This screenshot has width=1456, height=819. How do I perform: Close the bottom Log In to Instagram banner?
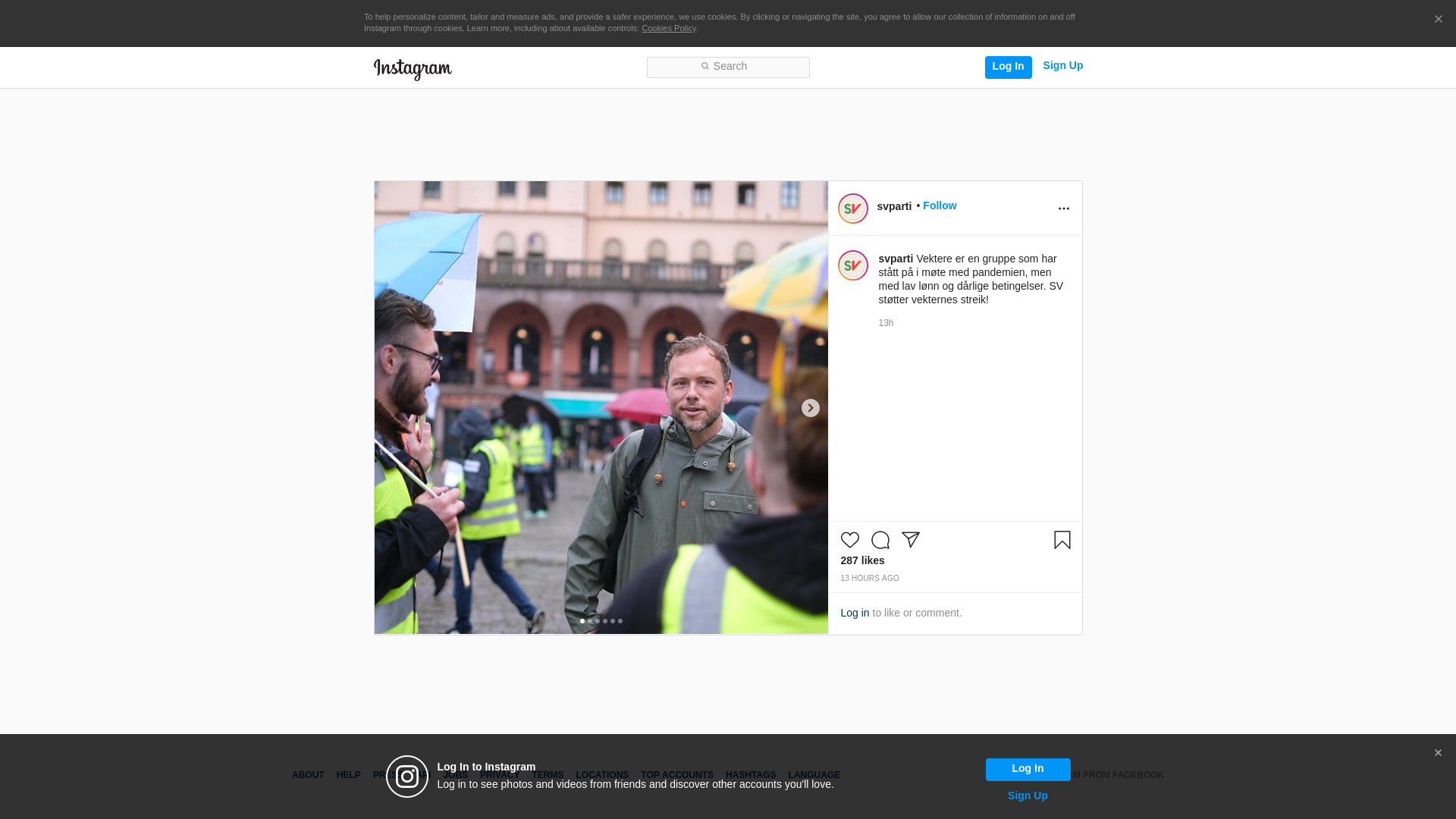(x=1438, y=753)
